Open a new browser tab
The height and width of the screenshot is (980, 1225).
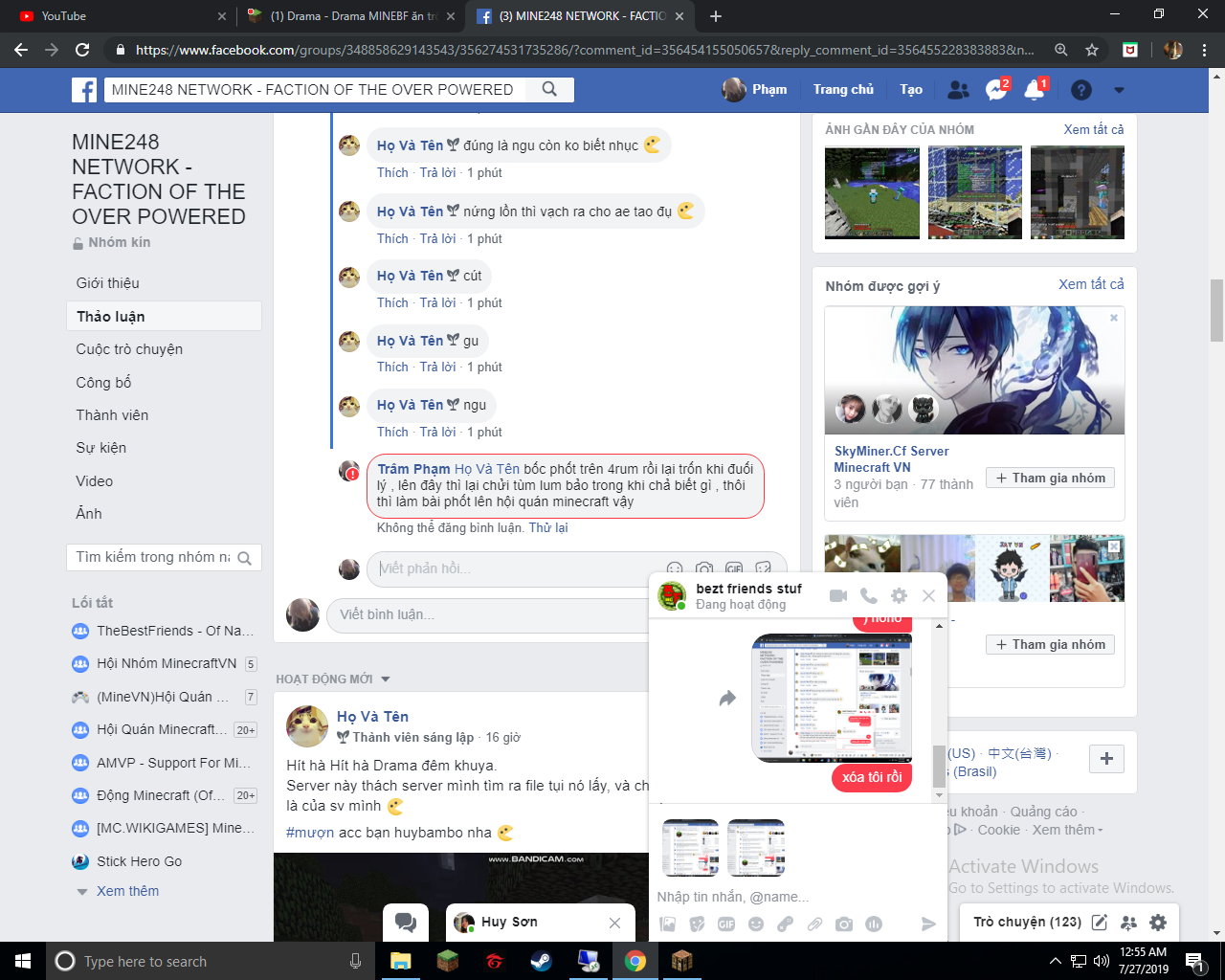[716, 16]
